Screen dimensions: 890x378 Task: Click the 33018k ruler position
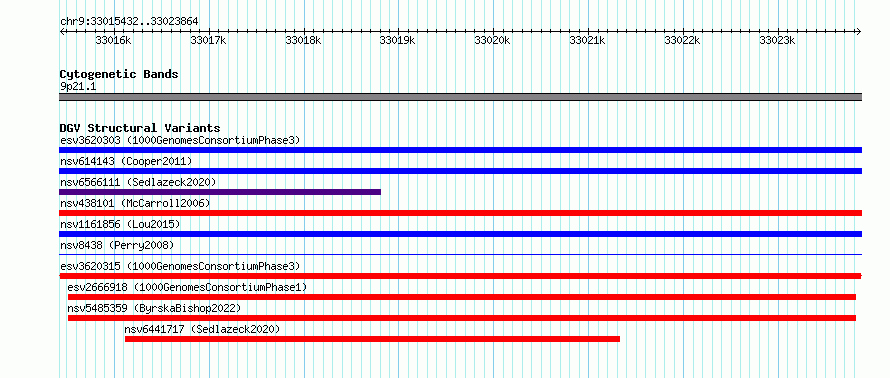pos(304,40)
